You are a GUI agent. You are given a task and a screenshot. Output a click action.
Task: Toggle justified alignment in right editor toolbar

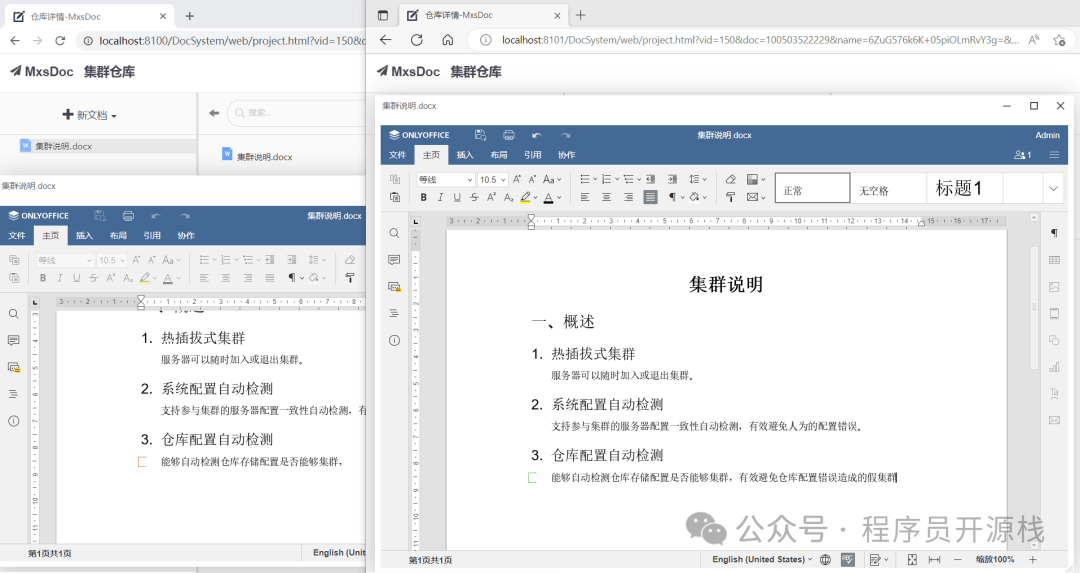(650, 197)
